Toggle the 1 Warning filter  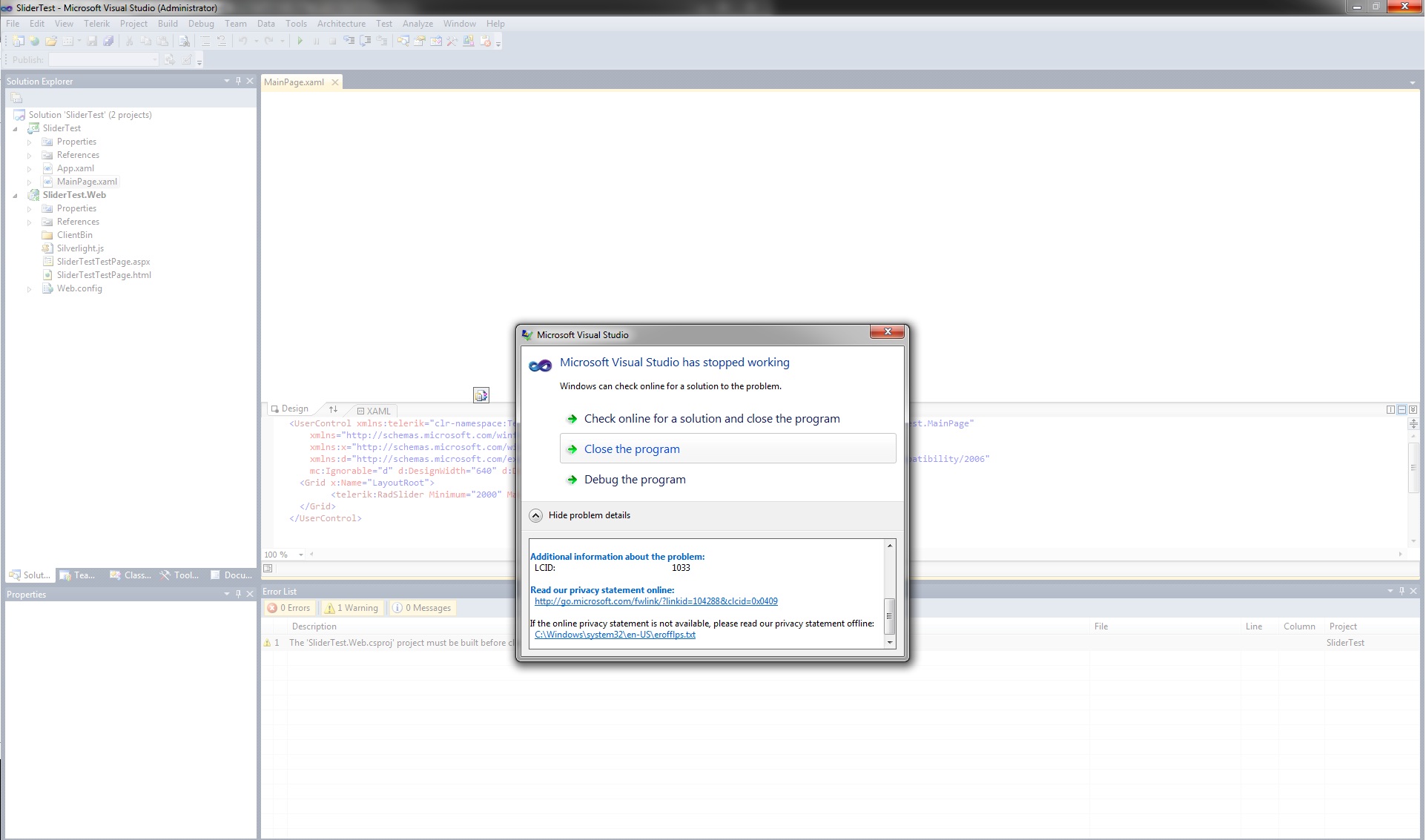(x=351, y=608)
